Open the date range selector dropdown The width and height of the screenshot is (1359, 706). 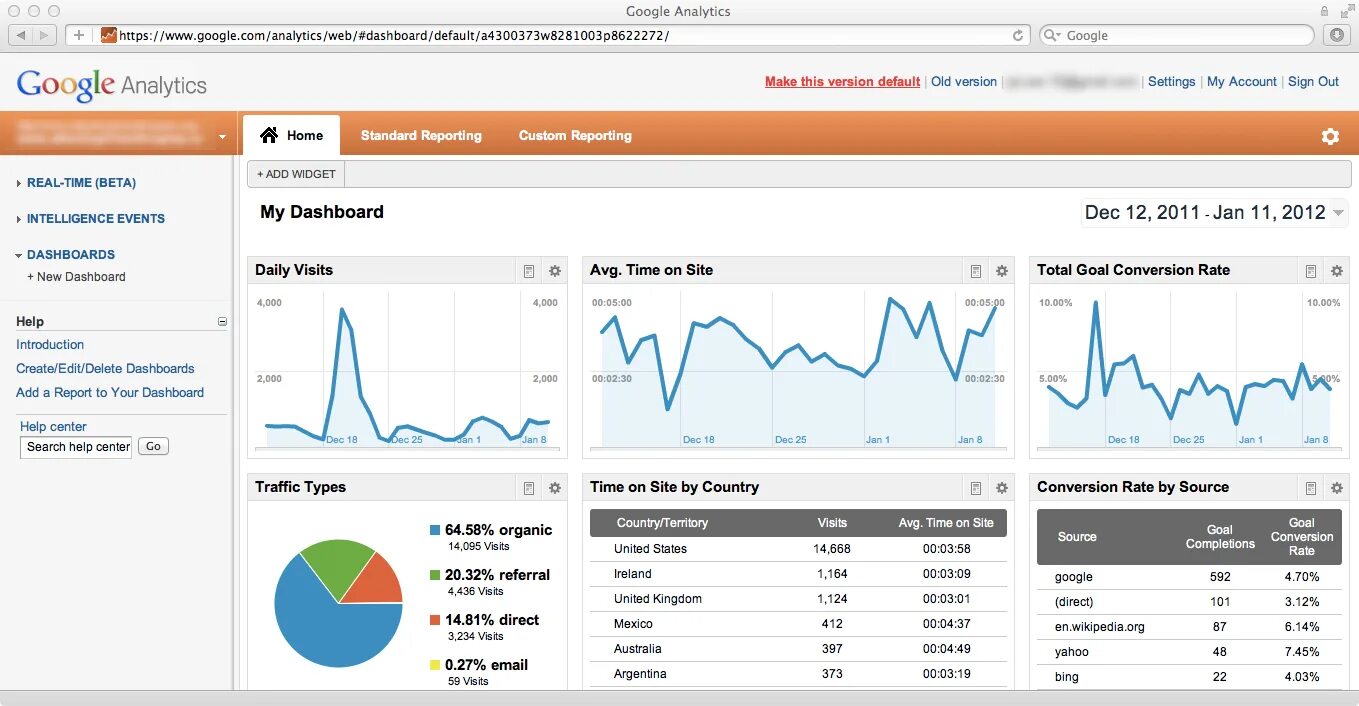[x=1339, y=212]
